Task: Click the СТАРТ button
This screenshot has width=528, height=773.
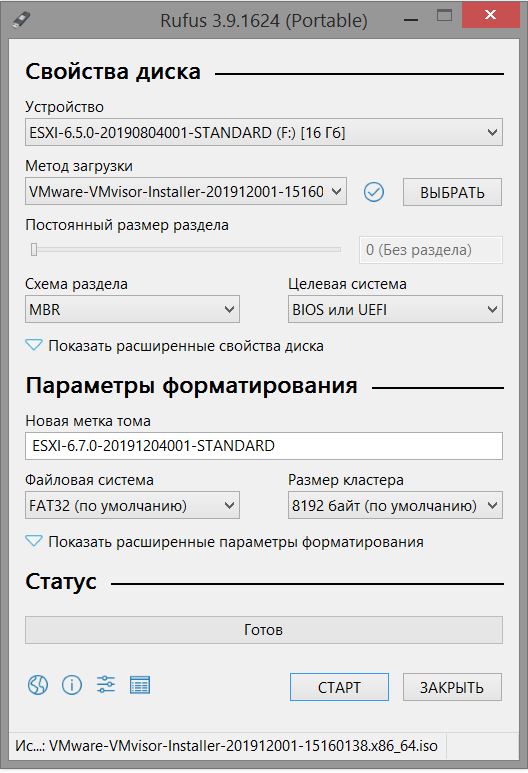Action: [339, 687]
